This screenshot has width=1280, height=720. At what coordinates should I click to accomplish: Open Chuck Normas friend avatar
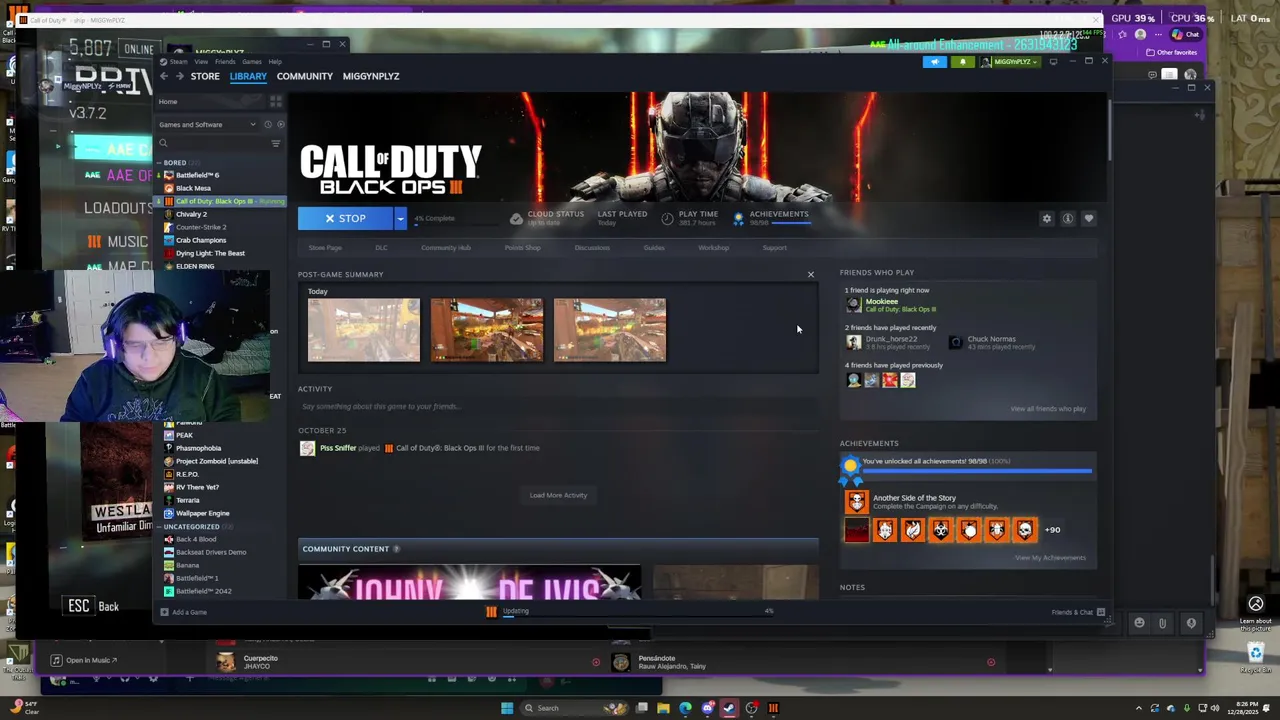[x=955, y=342]
